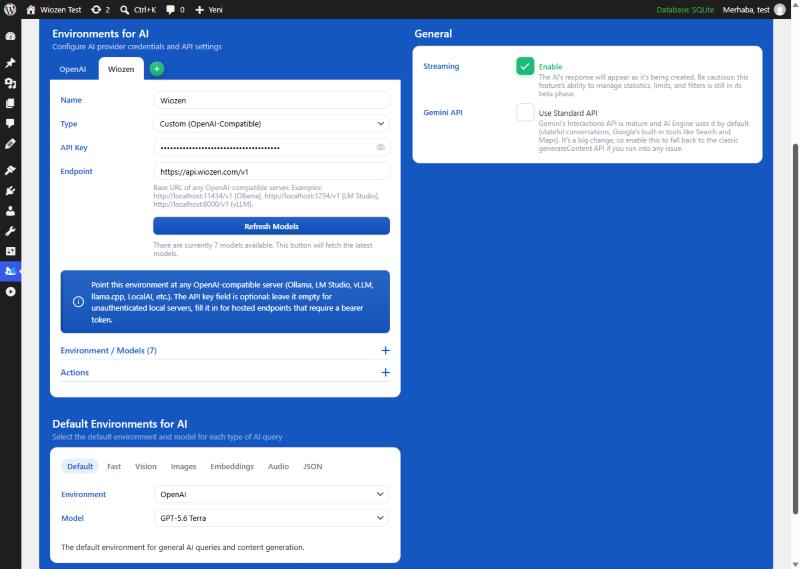
Task: Click the Gemini API label
Action: point(443,112)
